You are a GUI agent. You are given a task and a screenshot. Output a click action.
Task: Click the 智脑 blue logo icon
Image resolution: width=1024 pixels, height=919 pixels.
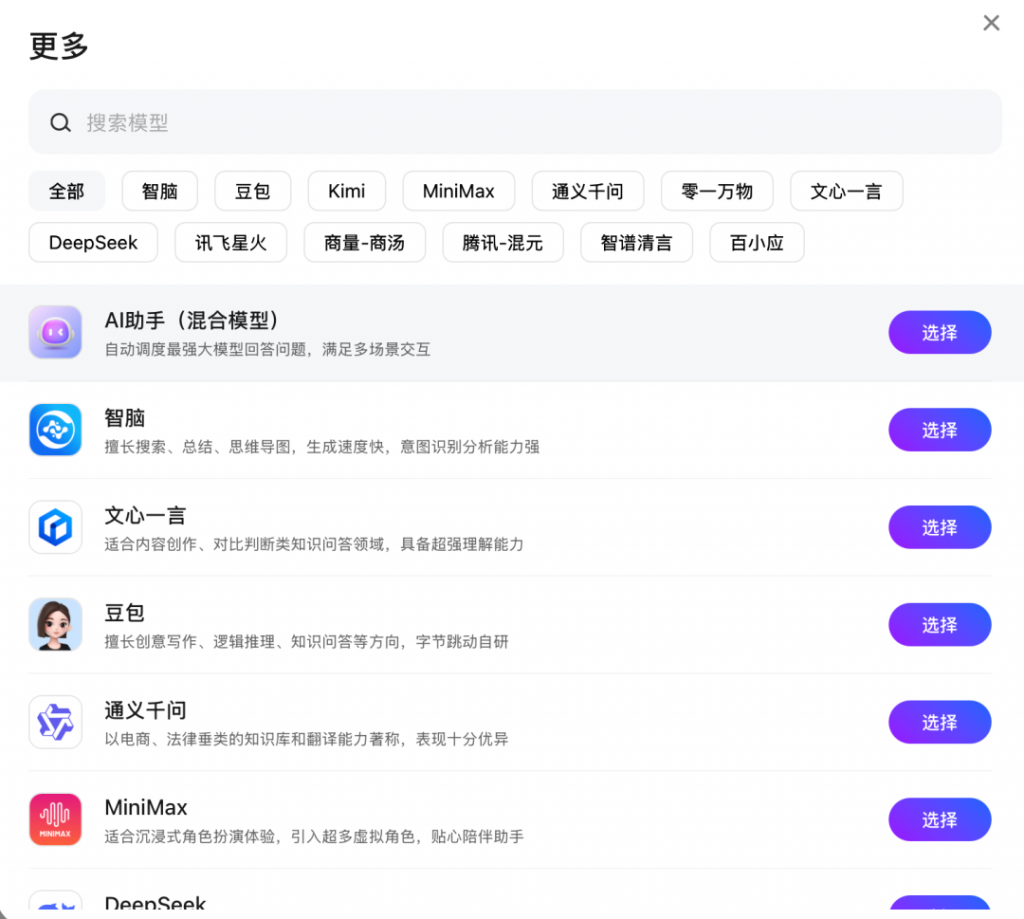56,430
